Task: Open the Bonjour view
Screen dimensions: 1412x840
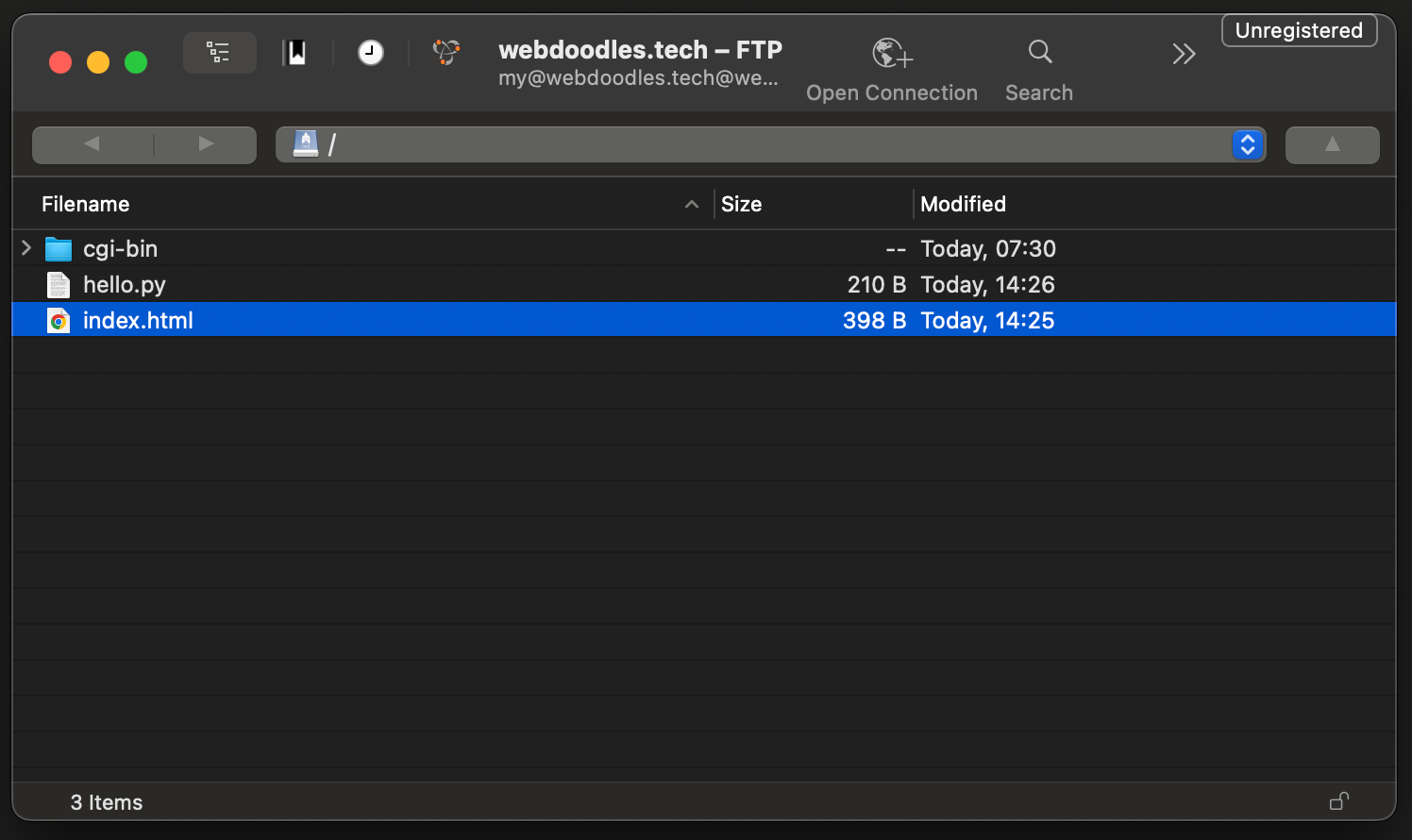Action: click(x=446, y=53)
